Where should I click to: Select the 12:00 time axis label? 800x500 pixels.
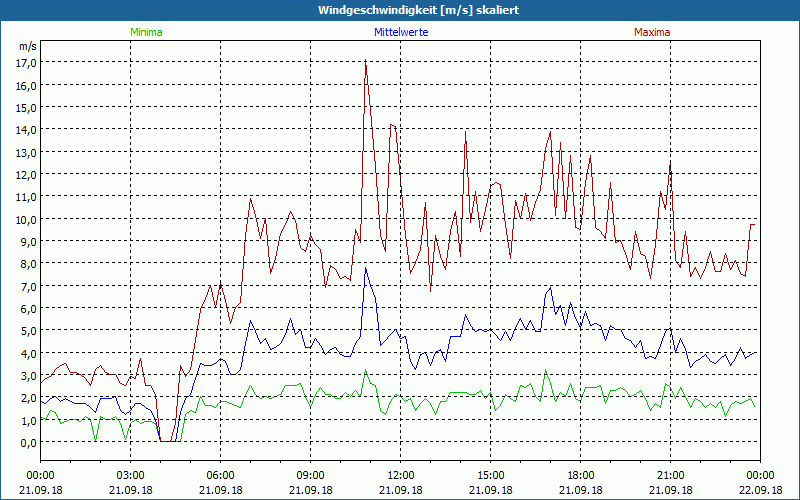point(401,475)
